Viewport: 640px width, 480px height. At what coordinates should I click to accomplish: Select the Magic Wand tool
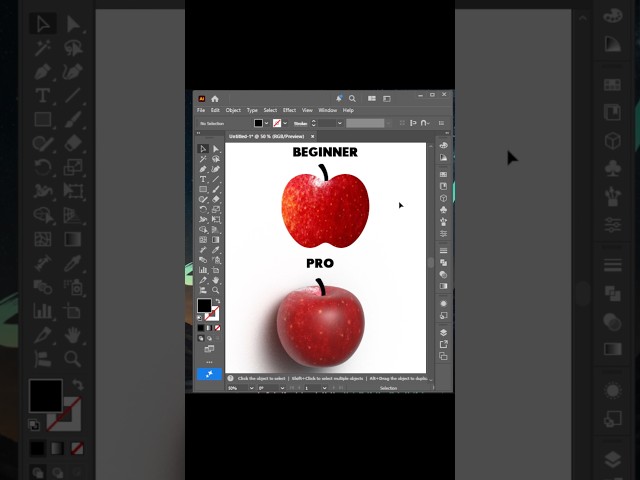click(x=203, y=159)
